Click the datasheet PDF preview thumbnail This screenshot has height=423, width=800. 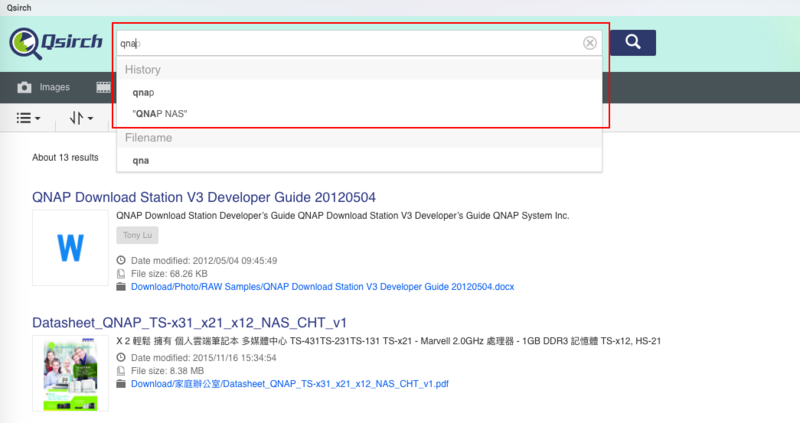[x=70, y=373]
